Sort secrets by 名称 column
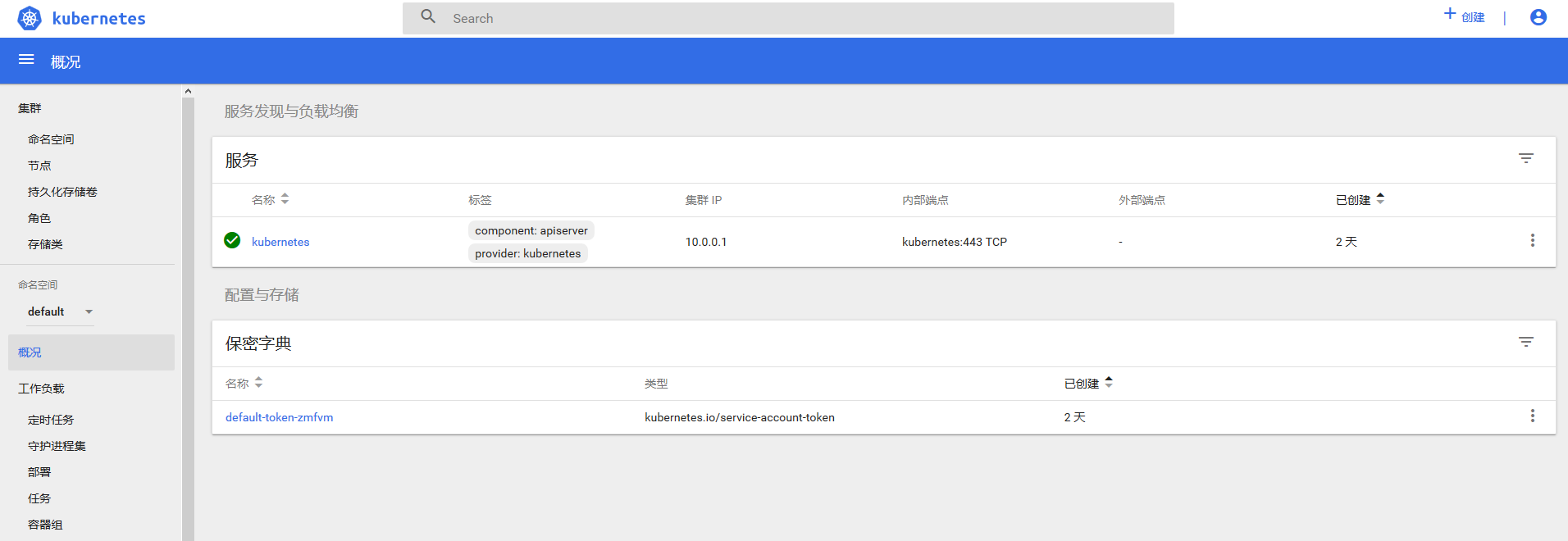The width and height of the screenshot is (1568, 541). tap(244, 383)
